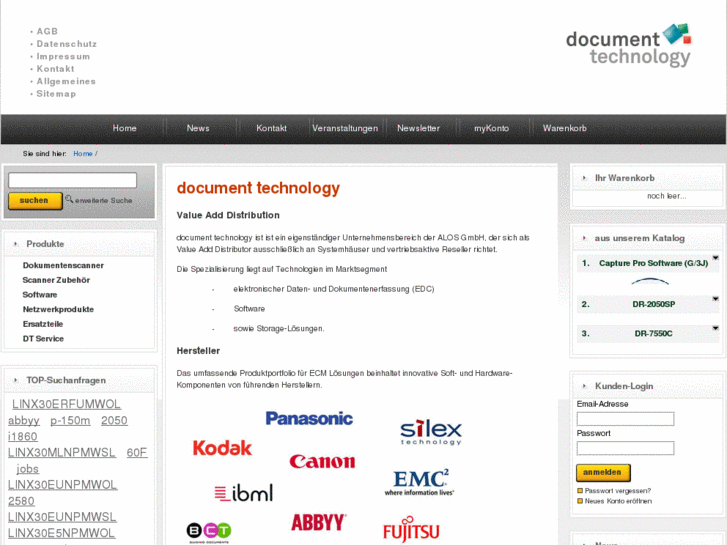Screen dimensions: 727x545
Task: Open Warenkorb in the navigation bar
Action: click(565, 128)
